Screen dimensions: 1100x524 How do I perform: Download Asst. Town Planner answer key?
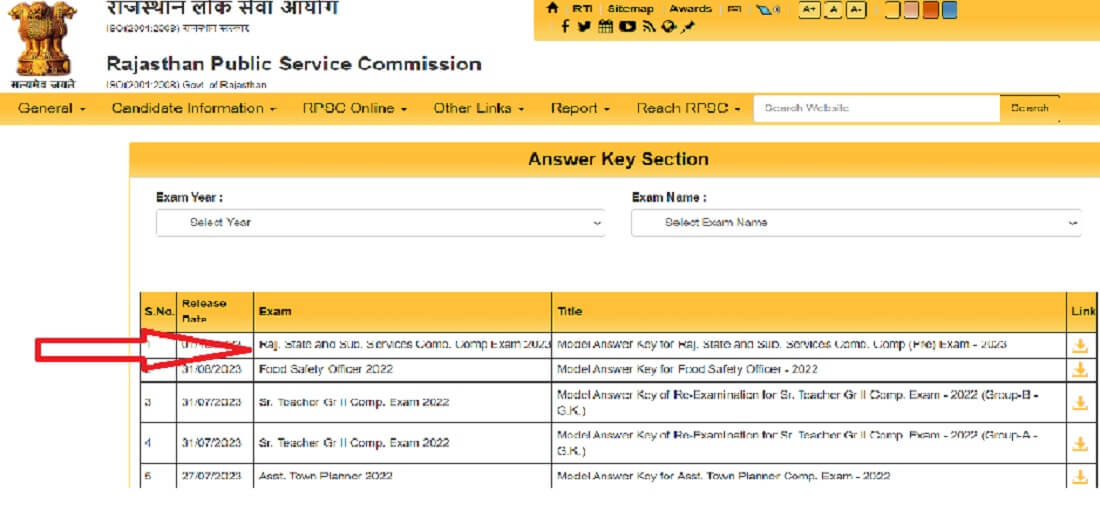pyautogui.click(x=1080, y=477)
